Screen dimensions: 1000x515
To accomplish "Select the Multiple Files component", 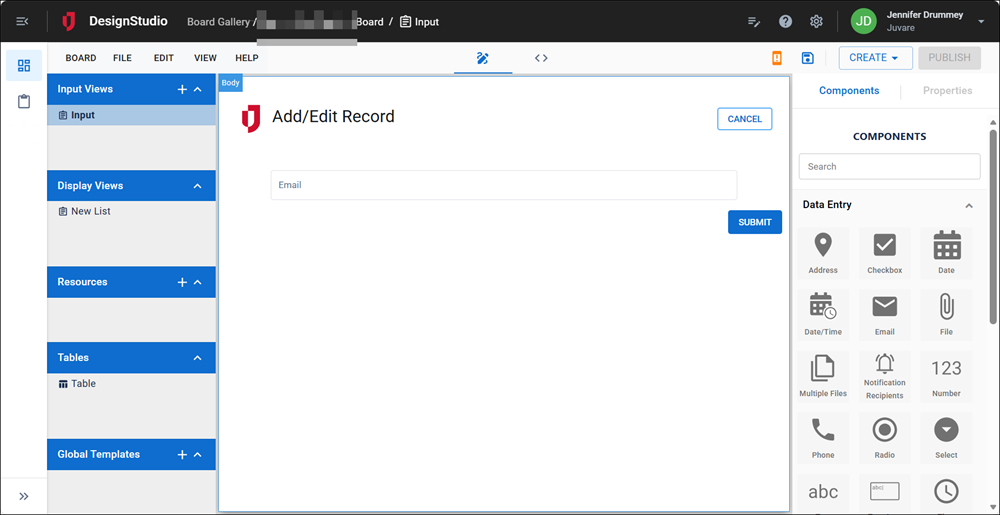I will (823, 377).
